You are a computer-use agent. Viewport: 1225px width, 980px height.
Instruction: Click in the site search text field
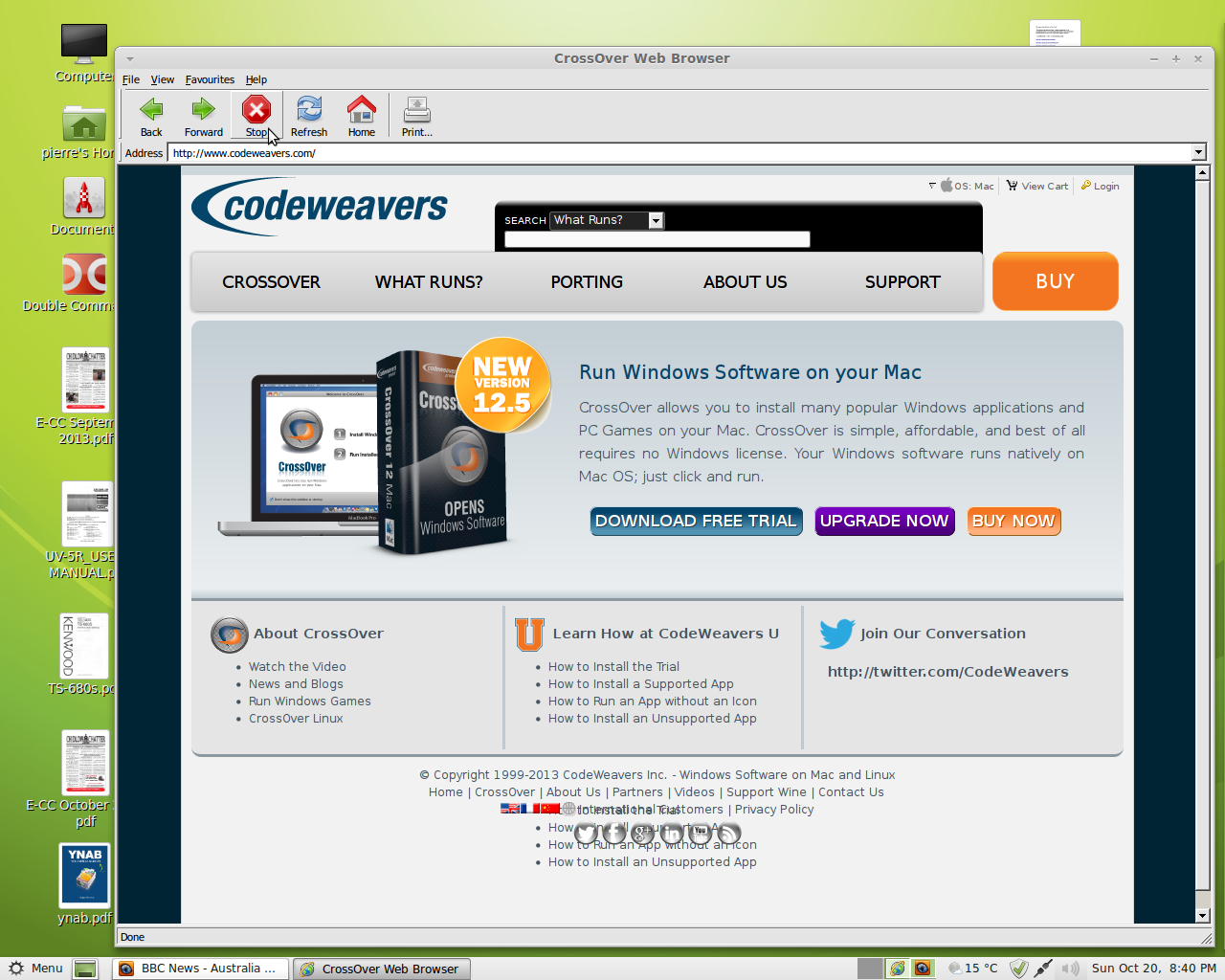657,239
